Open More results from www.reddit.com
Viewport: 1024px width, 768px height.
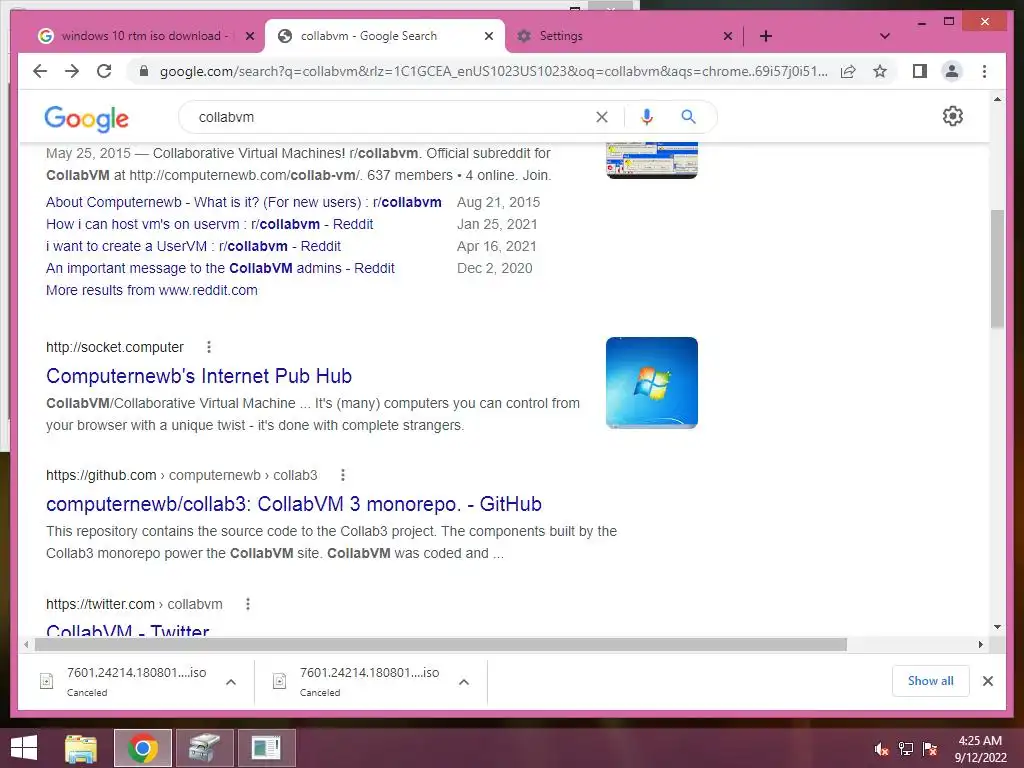click(152, 290)
